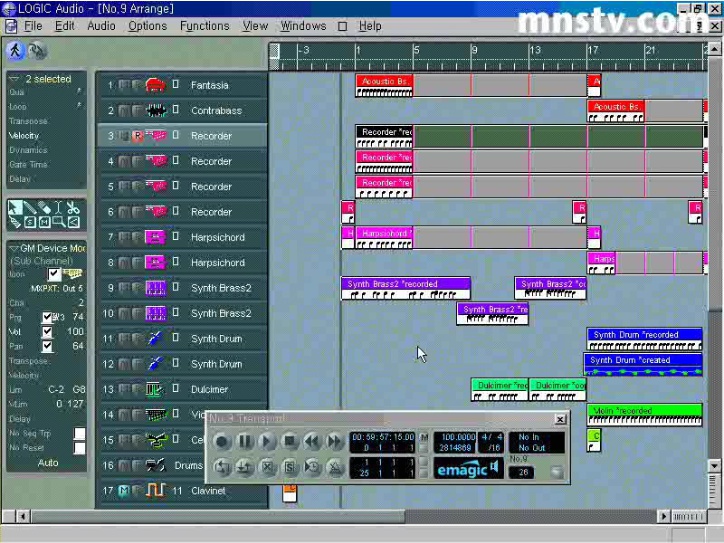The width and height of the screenshot is (724, 543).
Task: Select the Eraser tool in toolbox
Action: coord(44,208)
